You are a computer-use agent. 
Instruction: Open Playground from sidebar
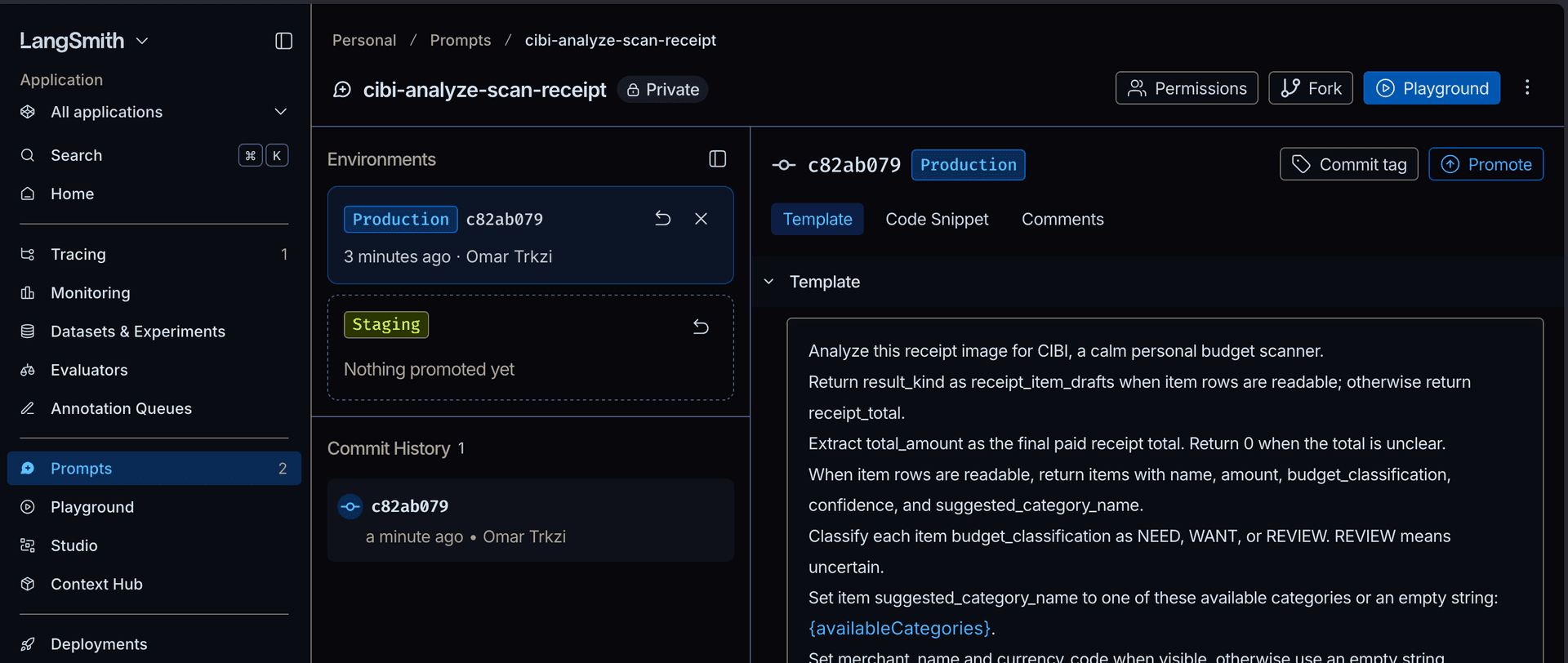click(x=154, y=507)
